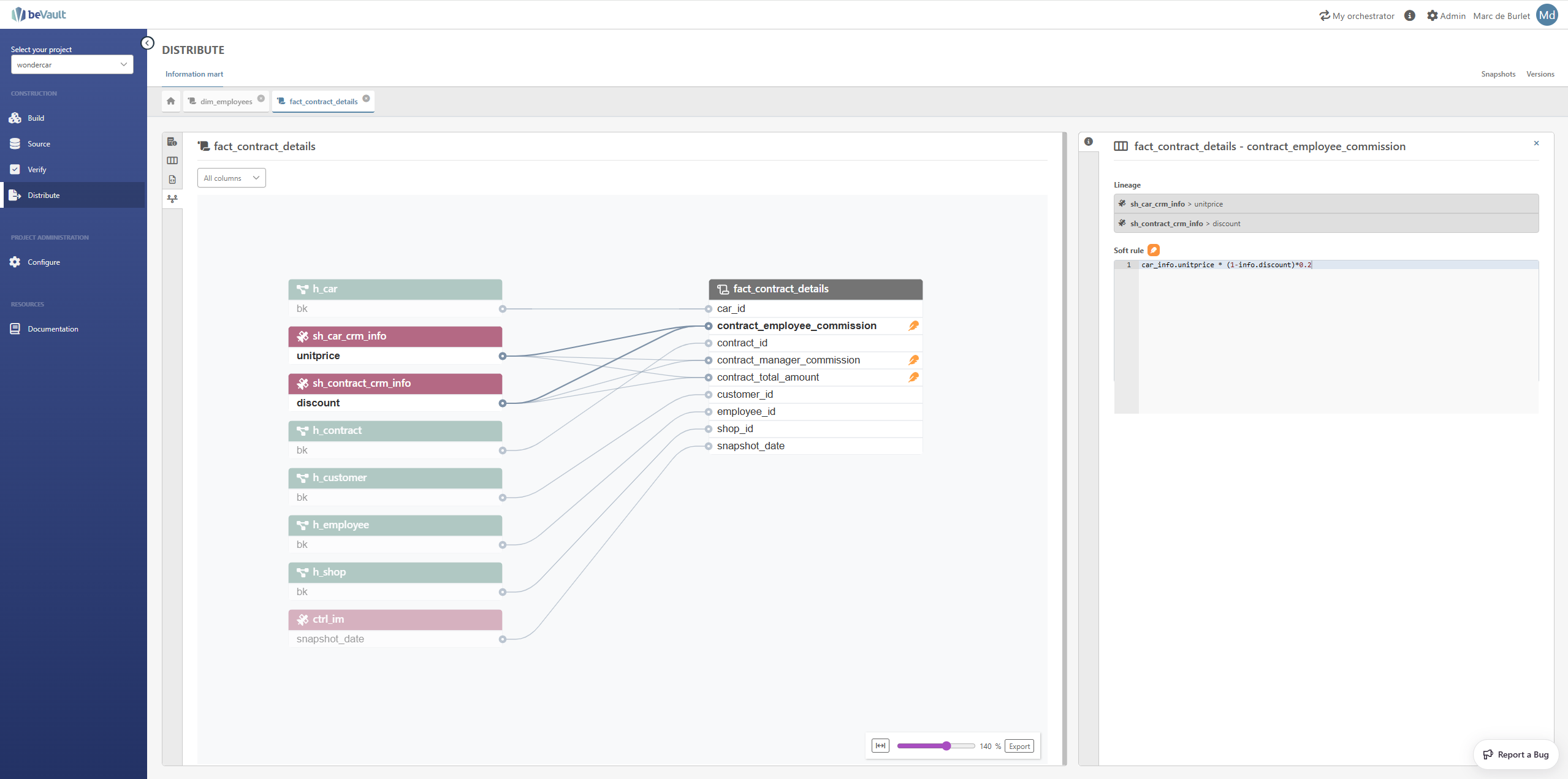Click the fit-to-width diagram icon
The height and width of the screenshot is (779, 1568).
(880, 746)
